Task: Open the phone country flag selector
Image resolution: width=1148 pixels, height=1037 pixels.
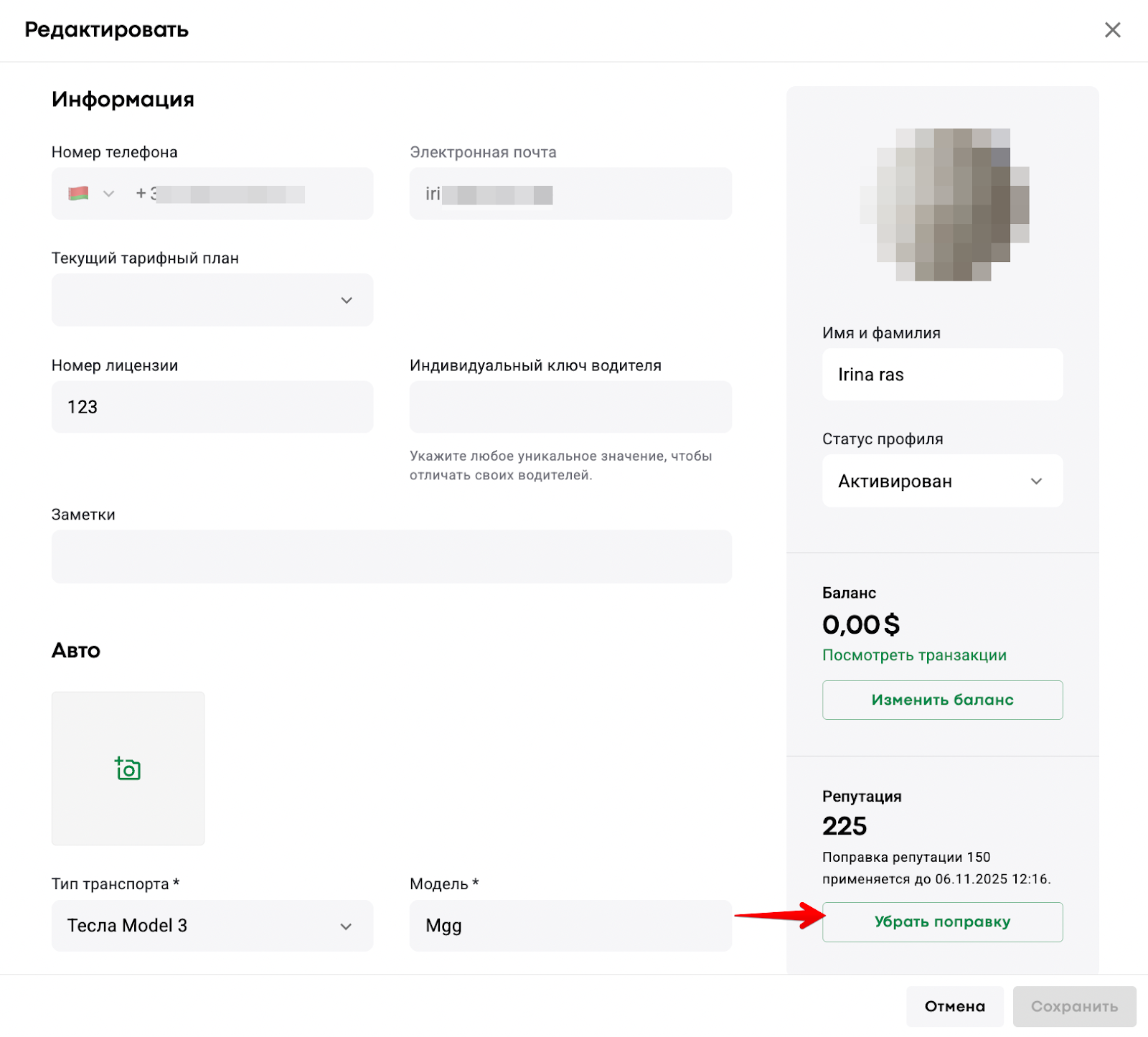Action: coord(91,194)
